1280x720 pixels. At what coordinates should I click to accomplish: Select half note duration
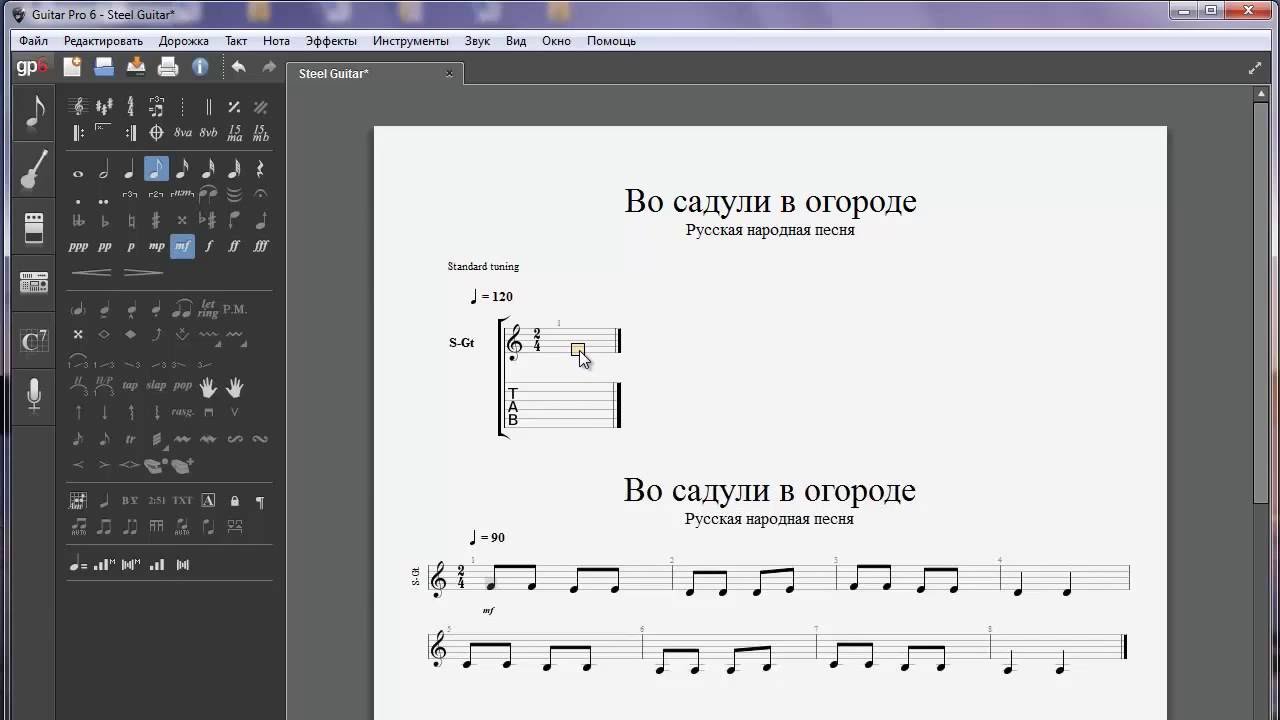(x=104, y=170)
